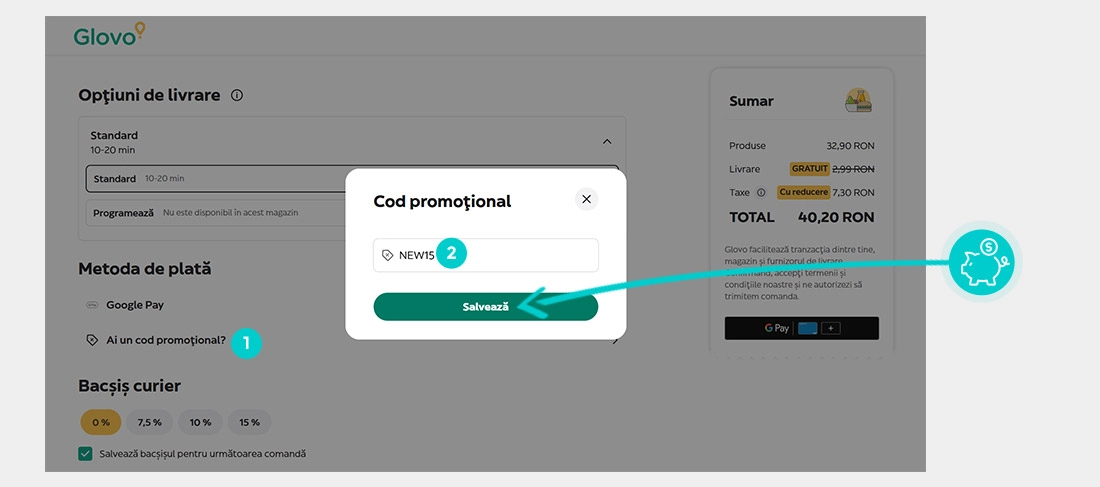Image resolution: width=1100 pixels, height=487 pixels.
Task: Click the Glovo logo
Action: pyautogui.click(x=109, y=34)
